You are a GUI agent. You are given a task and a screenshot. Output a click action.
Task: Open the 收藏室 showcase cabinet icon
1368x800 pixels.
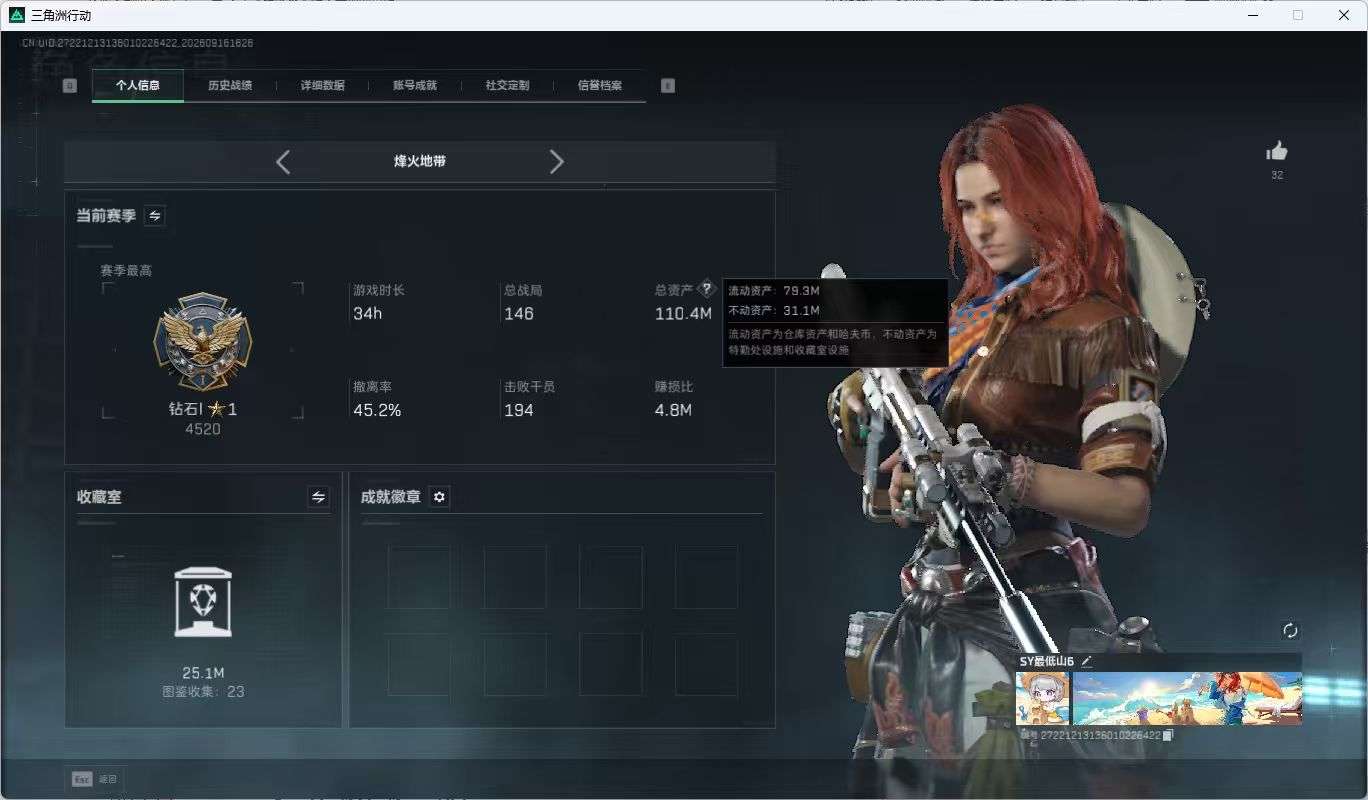pyautogui.click(x=203, y=602)
